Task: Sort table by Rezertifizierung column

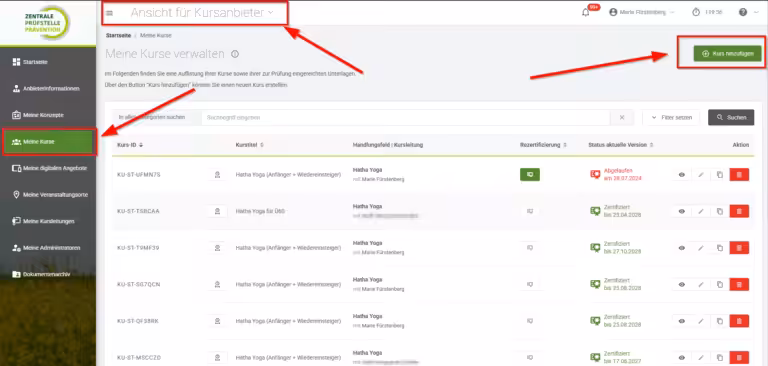Action: click(x=543, y=145)
